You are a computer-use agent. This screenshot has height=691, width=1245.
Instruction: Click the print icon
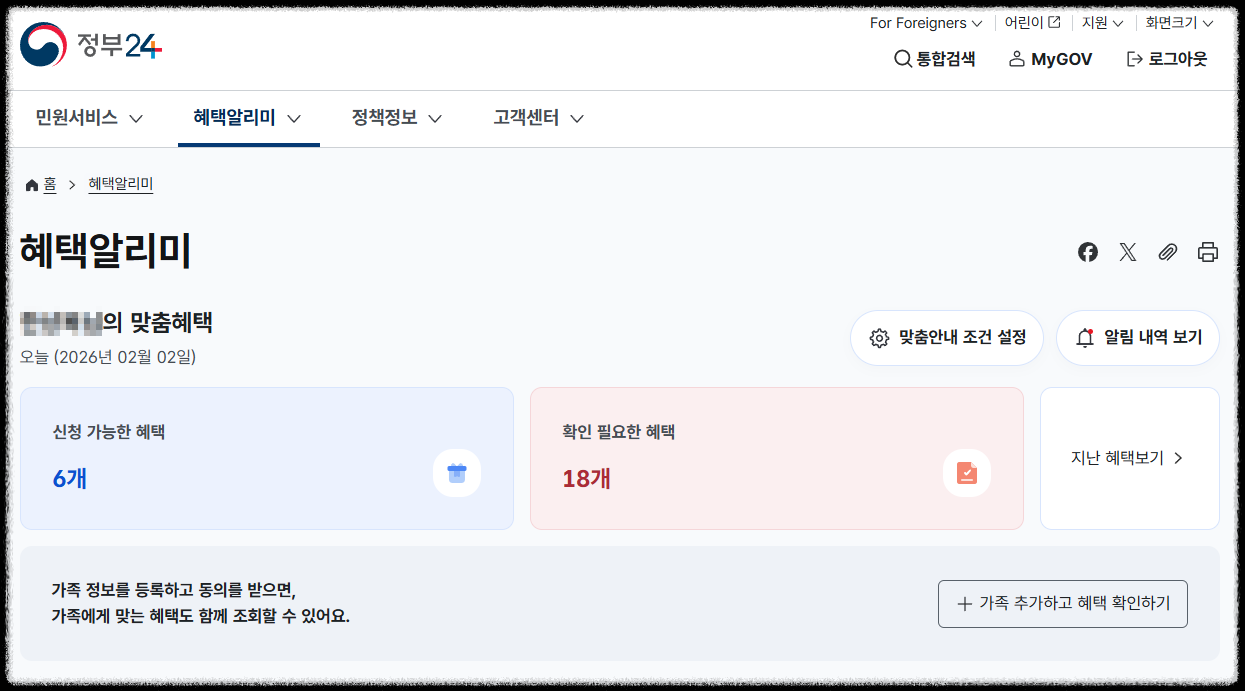(1207, 252)
